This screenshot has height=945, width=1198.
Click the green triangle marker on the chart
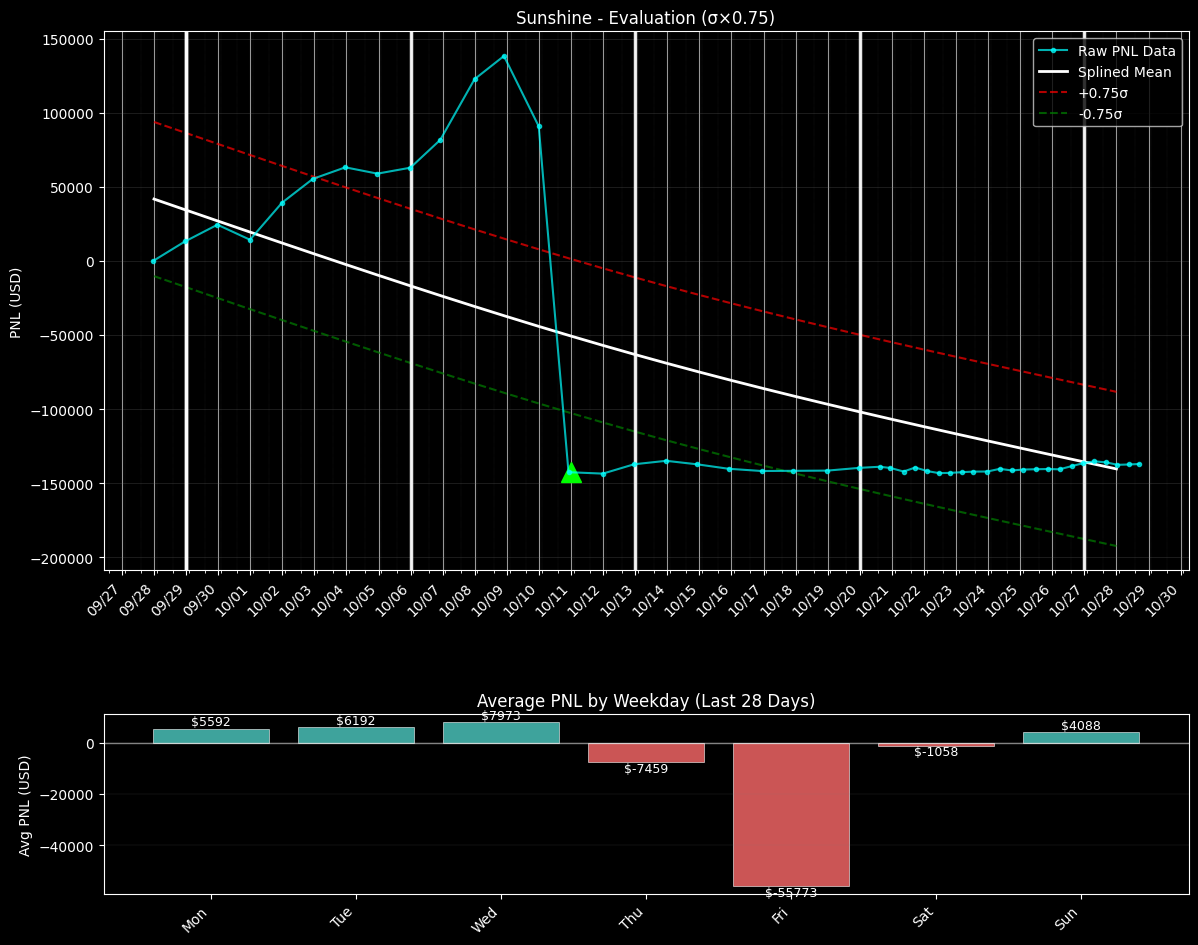(x=571, y=473)
